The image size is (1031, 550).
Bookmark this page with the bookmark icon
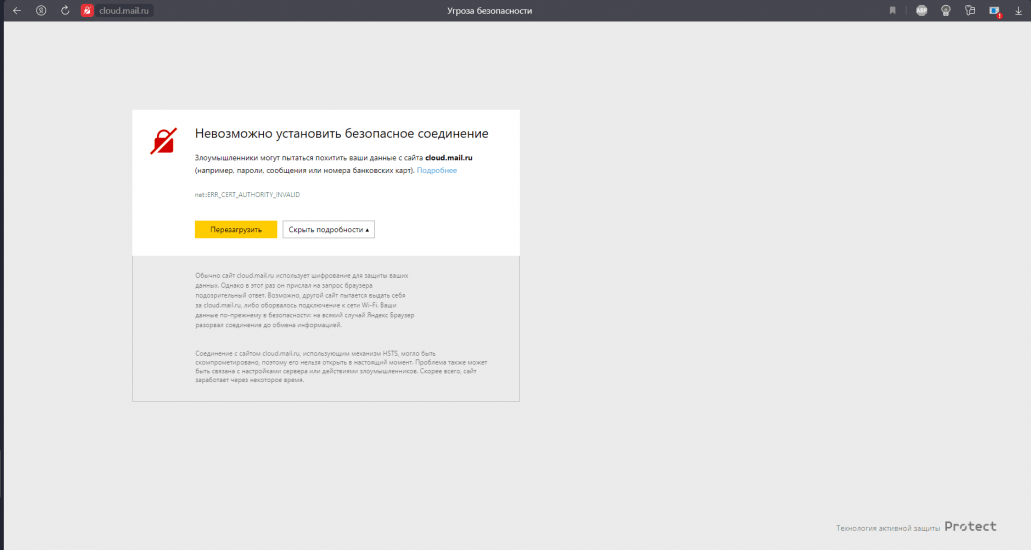tap(892, 10)
